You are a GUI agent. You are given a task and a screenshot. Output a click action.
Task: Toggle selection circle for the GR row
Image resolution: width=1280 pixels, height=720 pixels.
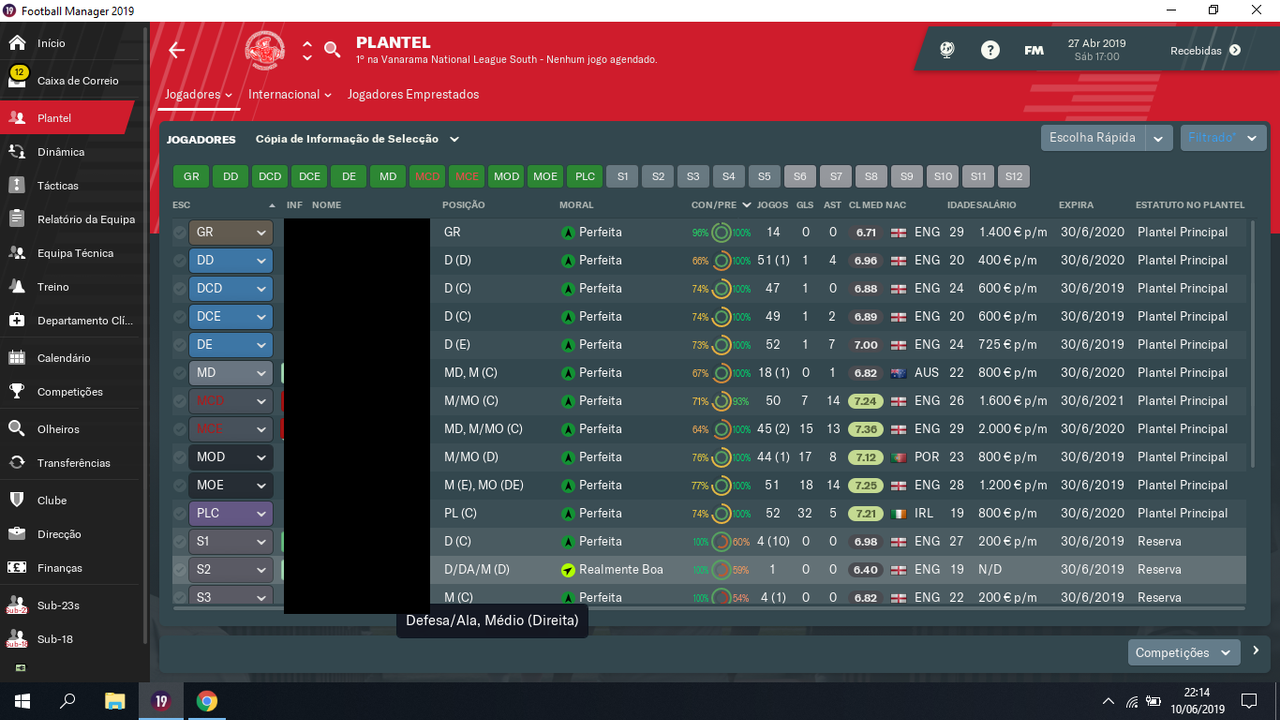(179, 232)
